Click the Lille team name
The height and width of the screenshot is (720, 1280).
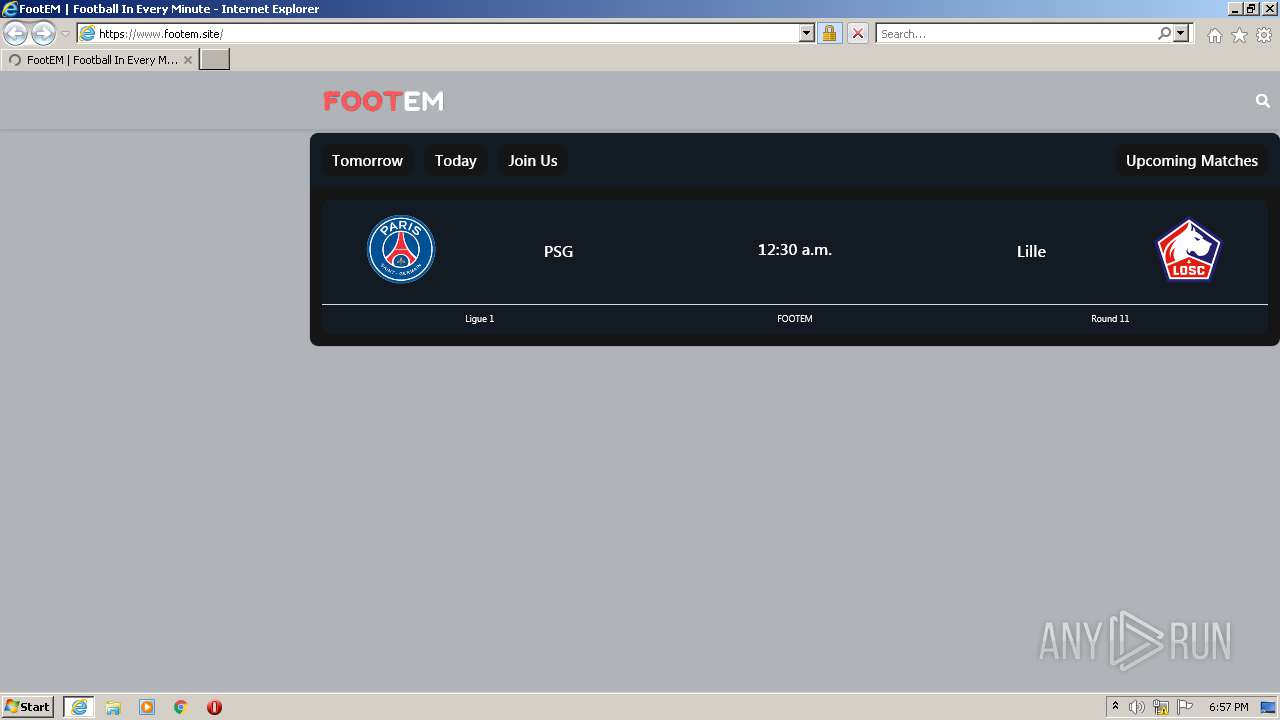pyautogui.click(x=1031, y=252)
